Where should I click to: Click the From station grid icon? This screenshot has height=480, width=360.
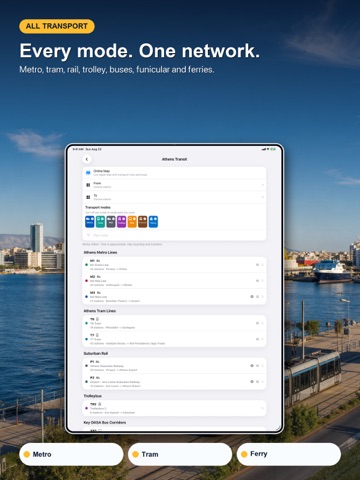(x=88, y=185)
